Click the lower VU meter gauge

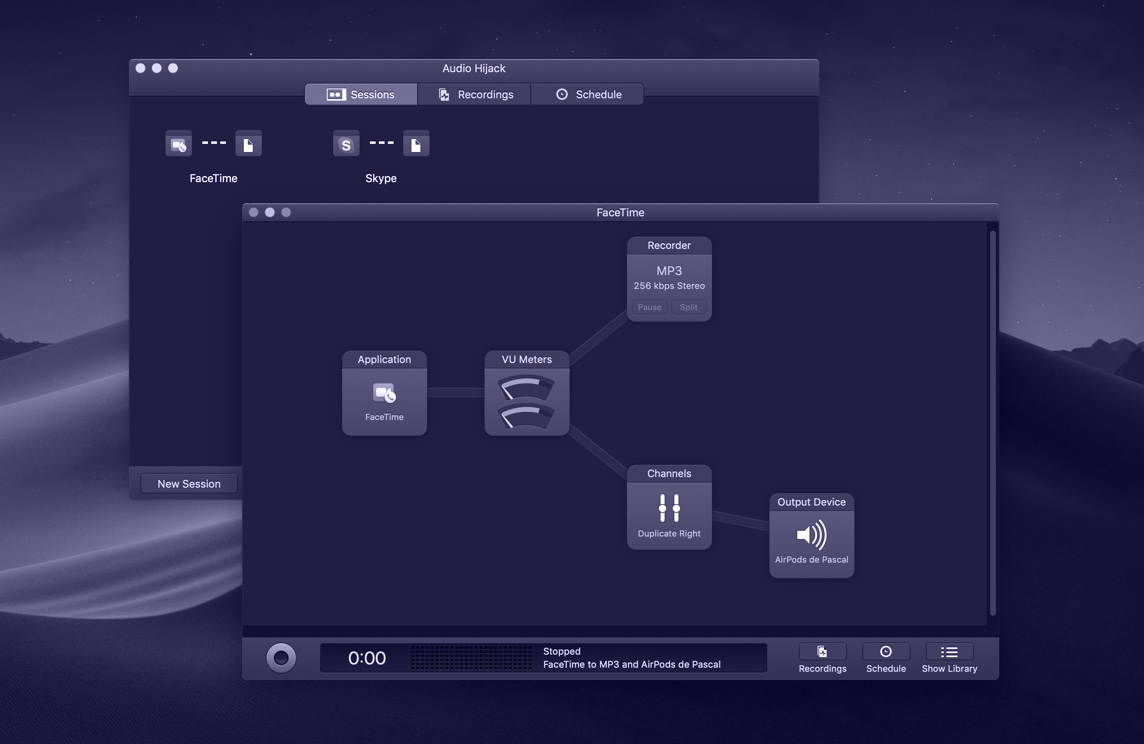[526, 417]
